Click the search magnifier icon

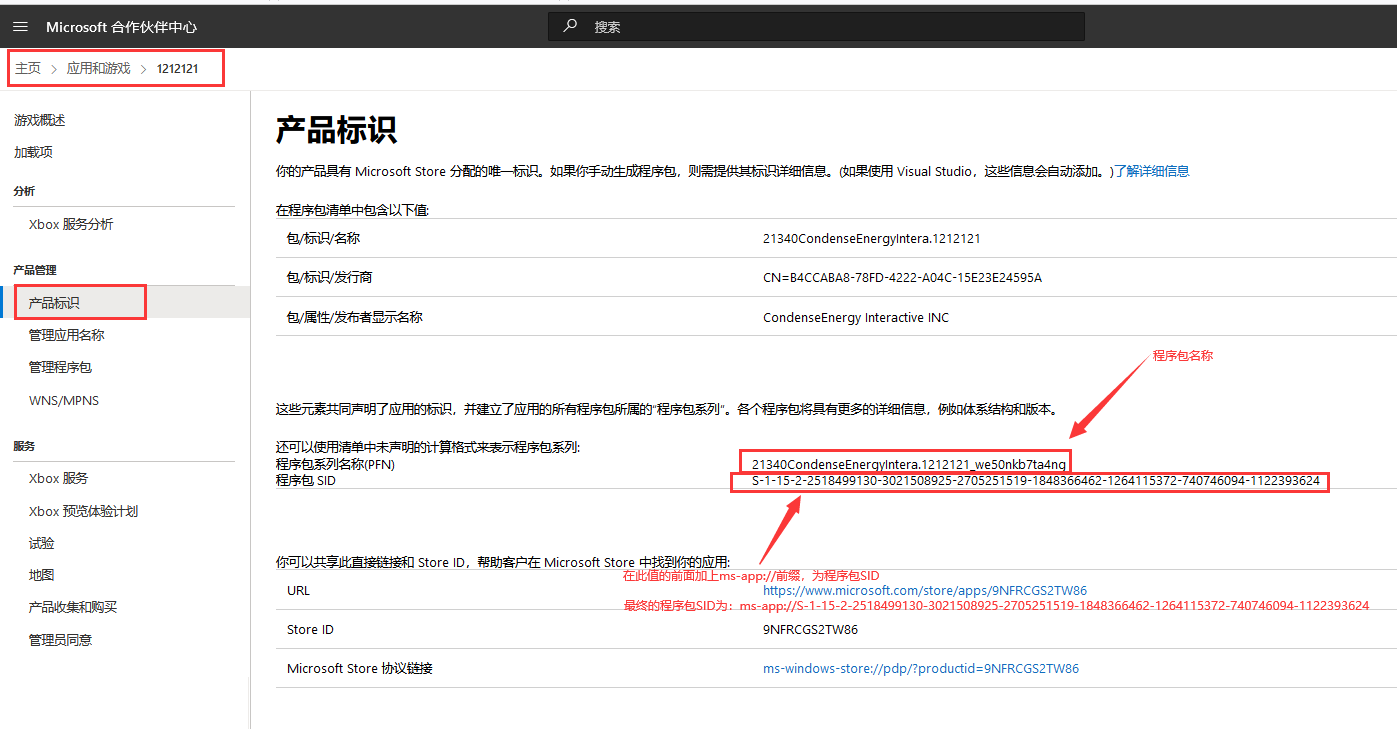tap(570, 26)
